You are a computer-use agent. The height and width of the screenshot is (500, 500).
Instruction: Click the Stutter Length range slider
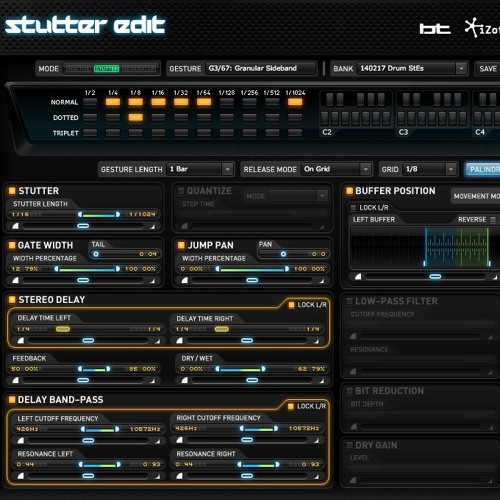coord(99,214)
